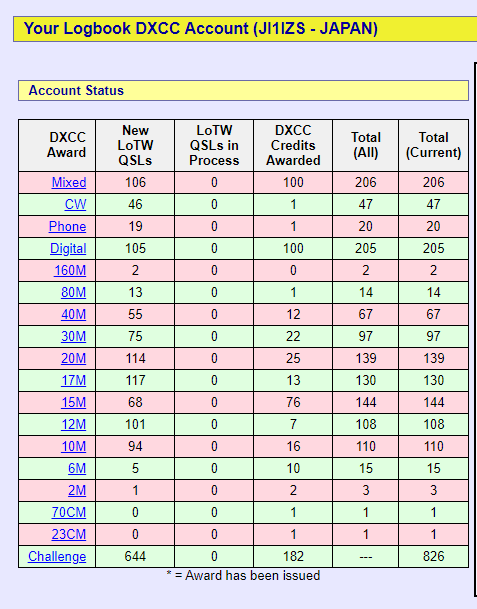The height and width of the screenshot is (609, 477).
Task: Click Challenge row credits awarded value 182
Action: pyautogui.click(x=293, y=557)
